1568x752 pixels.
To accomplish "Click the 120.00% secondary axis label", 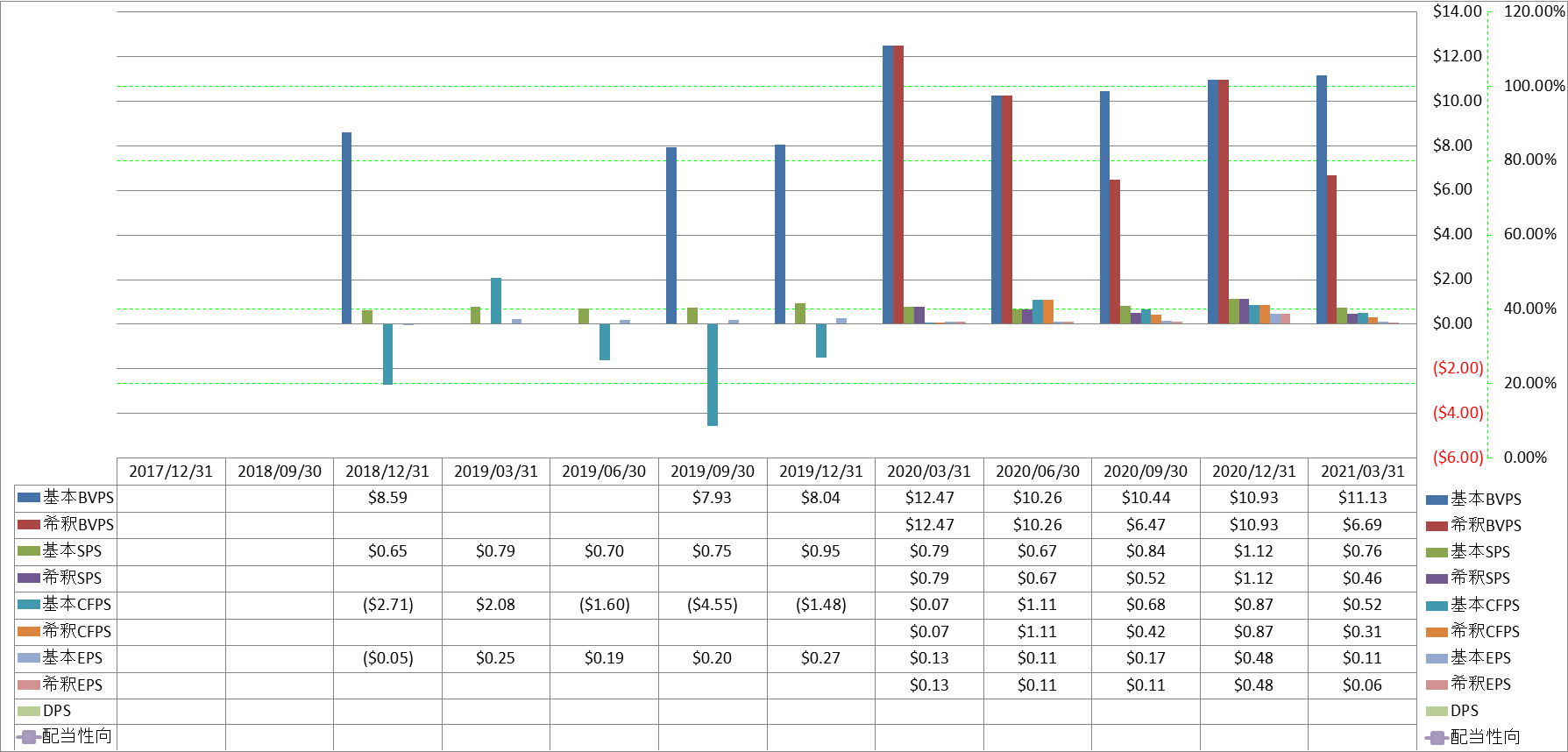I will pos(1534,11).
